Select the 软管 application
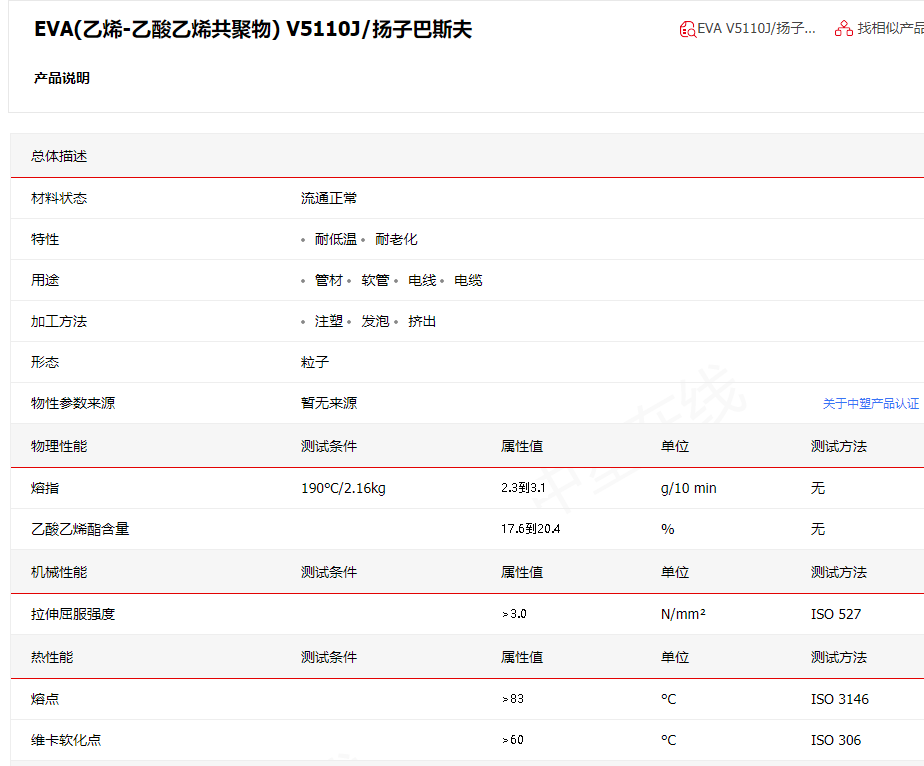924x766 pixels. click(375, 280)
